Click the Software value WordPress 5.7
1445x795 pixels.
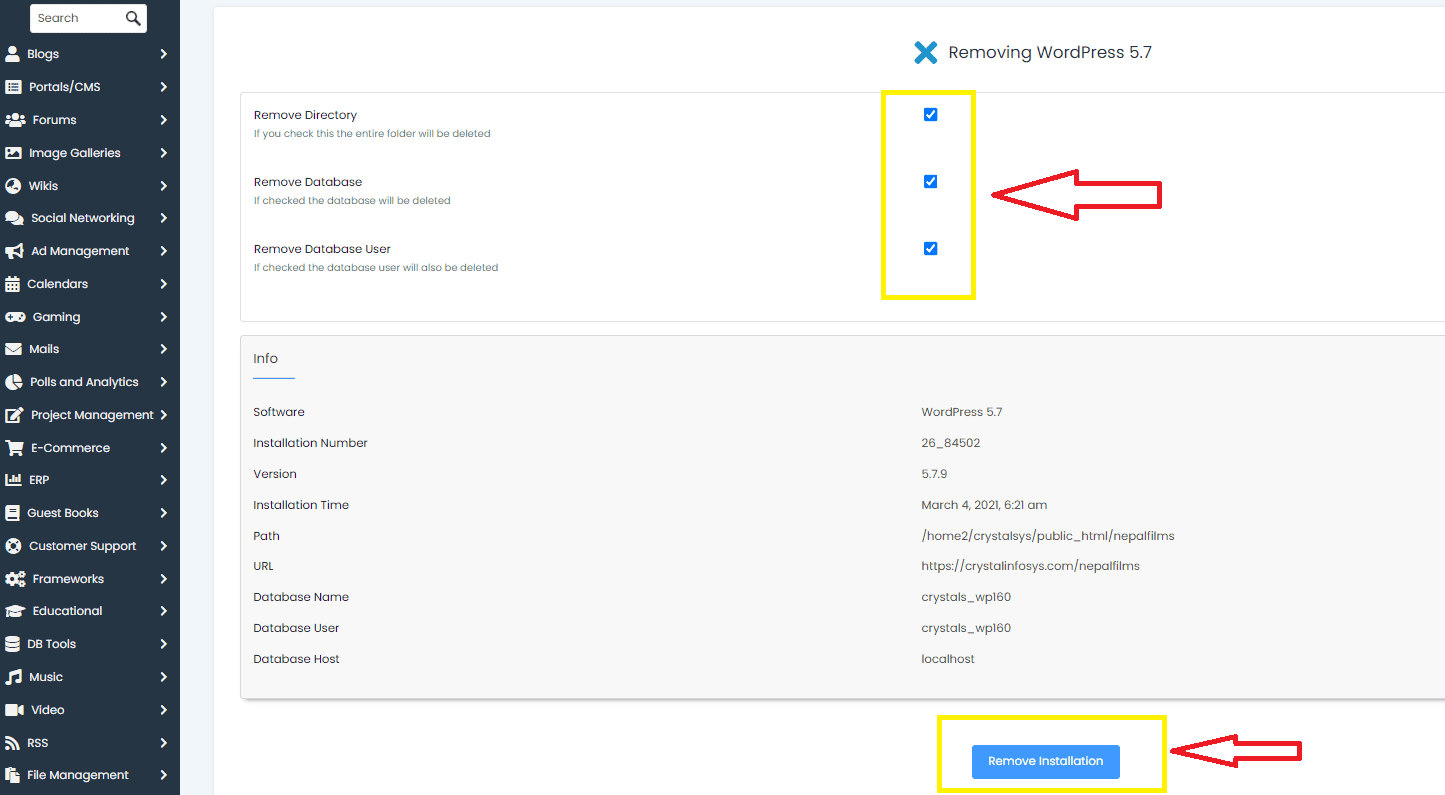pos(962,412)
